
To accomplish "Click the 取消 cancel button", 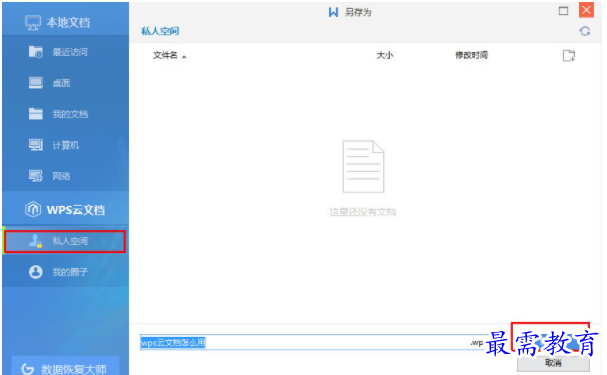I will [x=553, y=363].
